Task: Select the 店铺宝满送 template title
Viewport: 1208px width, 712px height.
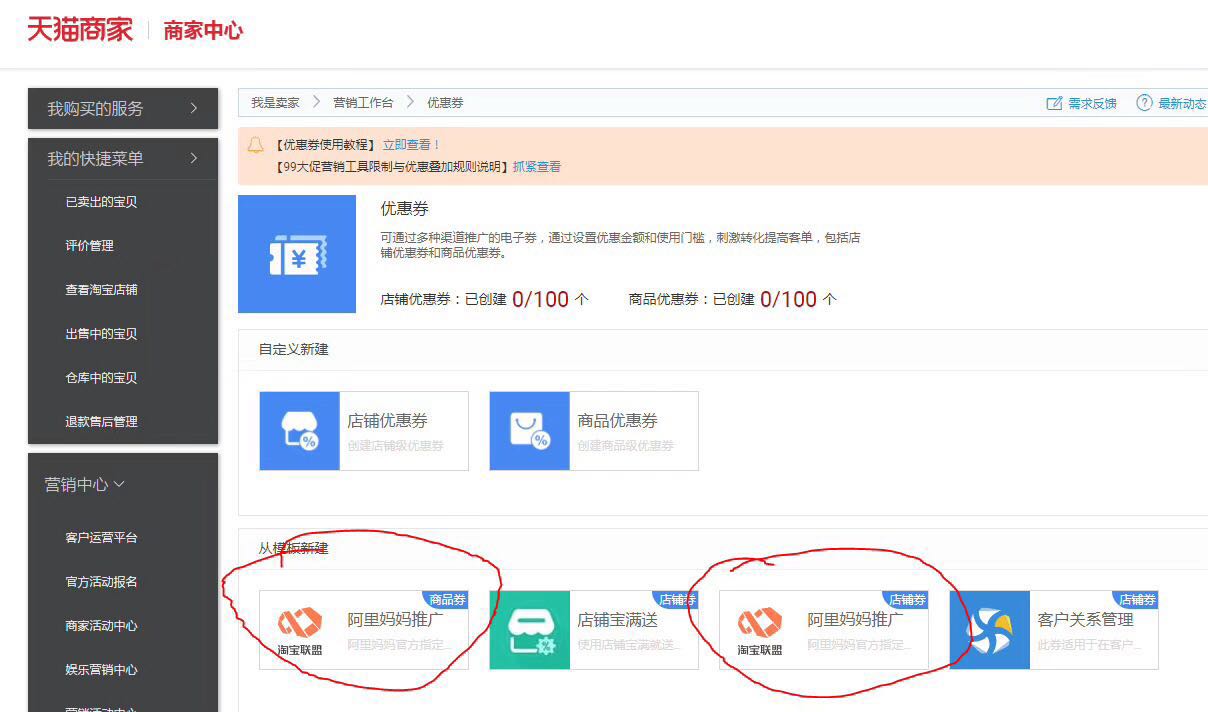Action: [617, 620]
